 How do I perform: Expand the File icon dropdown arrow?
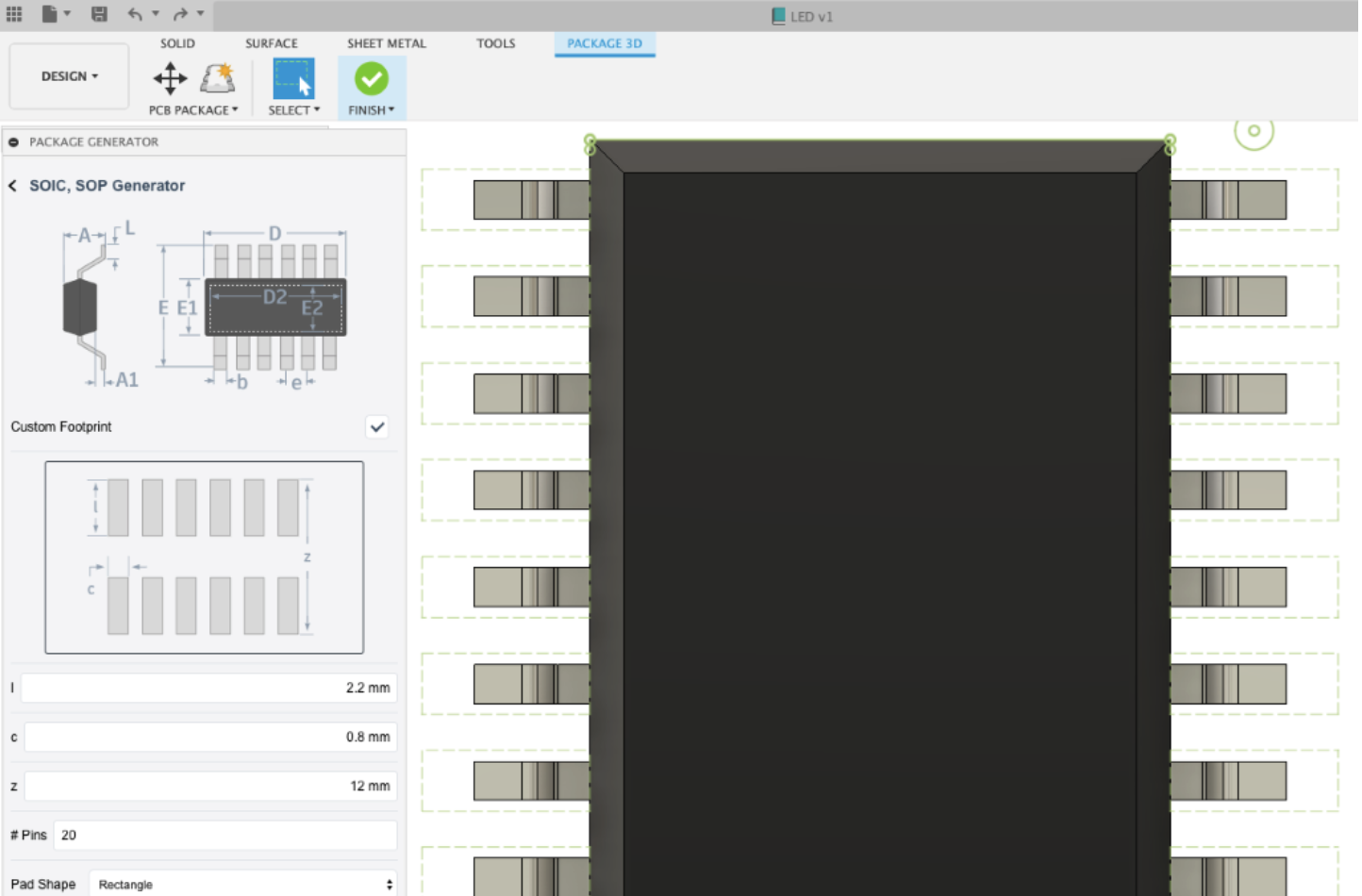[x=67, y=14]
